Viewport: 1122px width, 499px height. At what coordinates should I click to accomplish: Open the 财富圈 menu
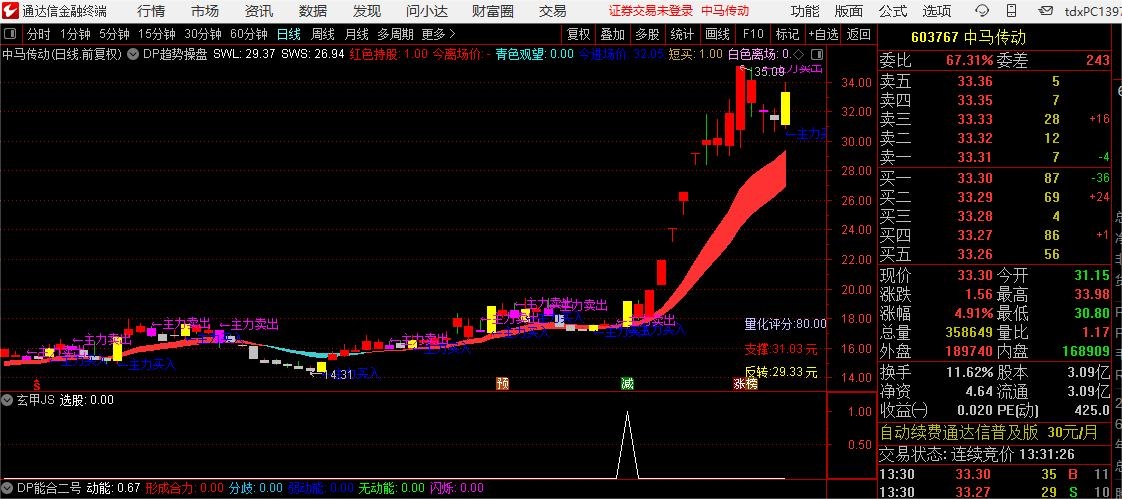pyautogui.click(x=493, y=11)
